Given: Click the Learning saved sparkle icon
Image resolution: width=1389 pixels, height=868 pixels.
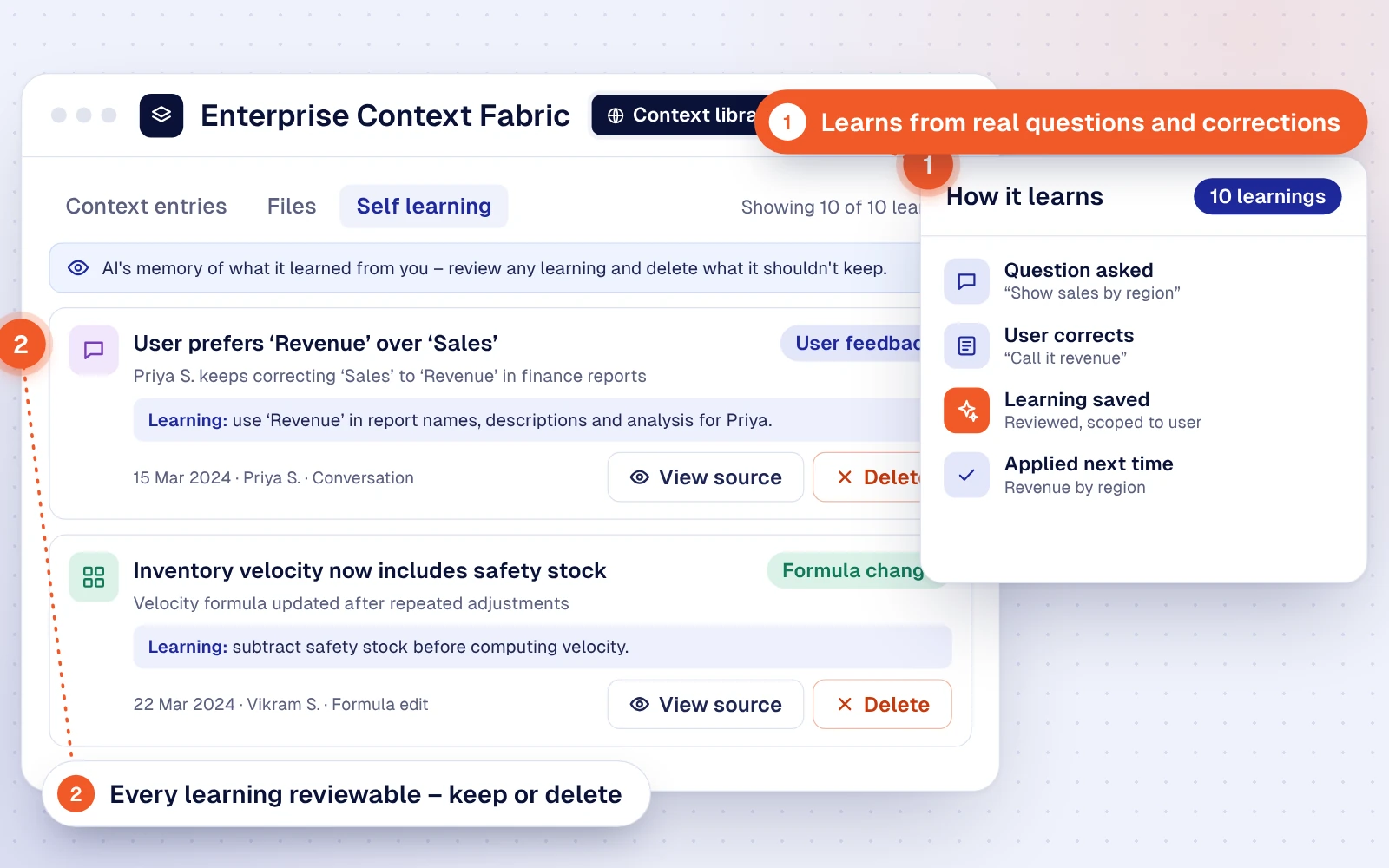Looking at the screenshot, I should 966,411.
